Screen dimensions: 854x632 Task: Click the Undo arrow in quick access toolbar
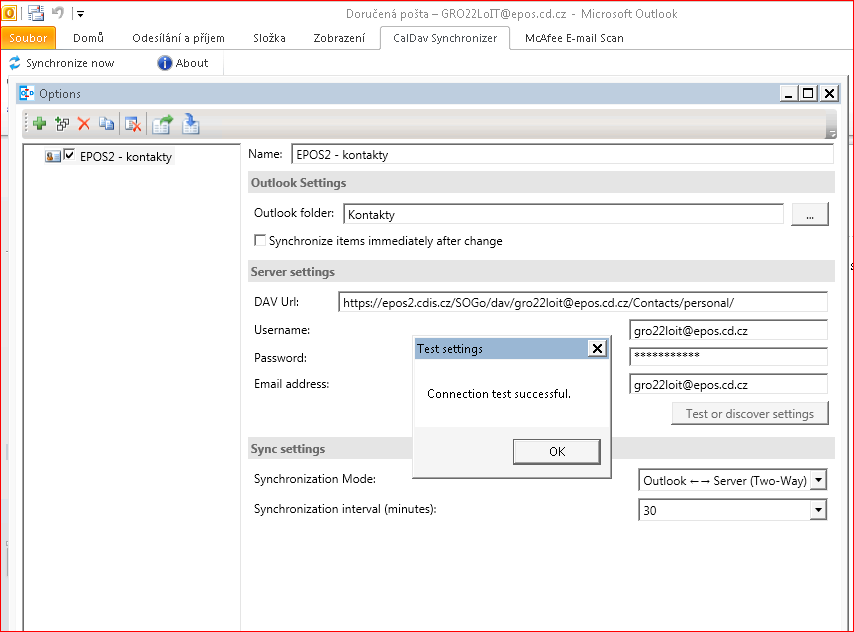(58, 12)
